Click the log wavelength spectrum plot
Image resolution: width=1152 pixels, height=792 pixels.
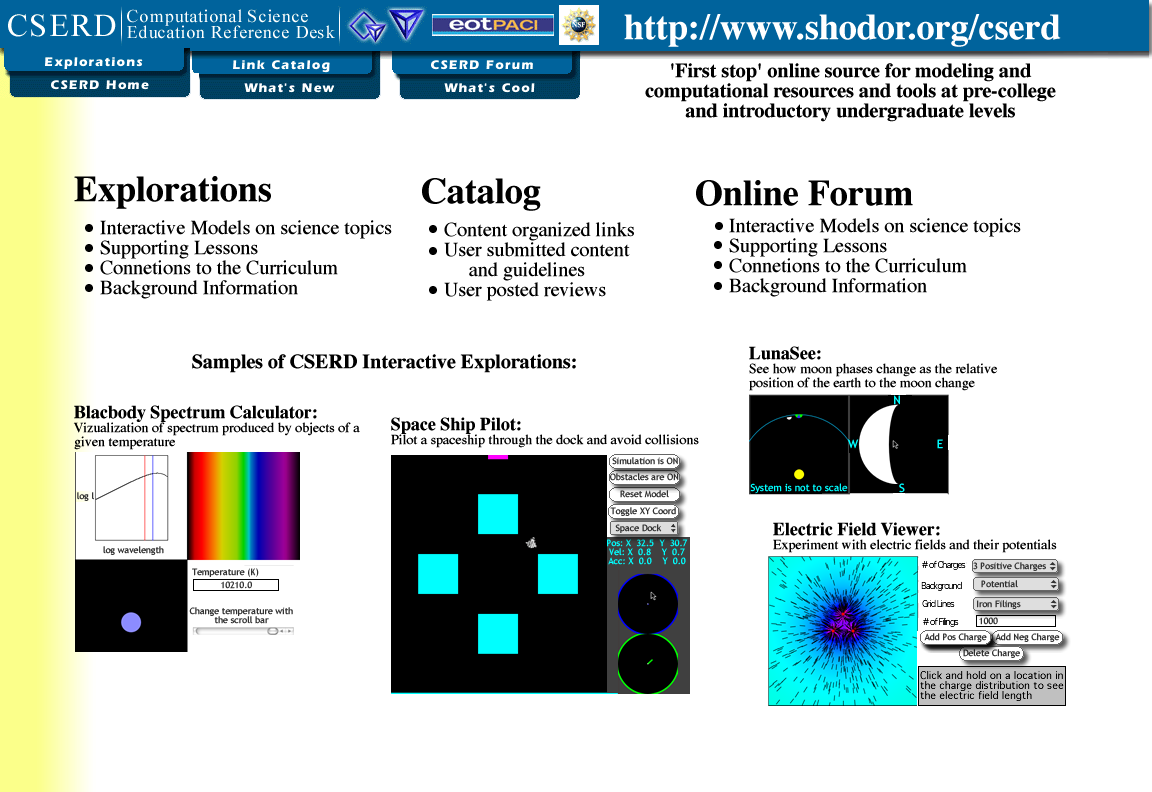[131, 499]
